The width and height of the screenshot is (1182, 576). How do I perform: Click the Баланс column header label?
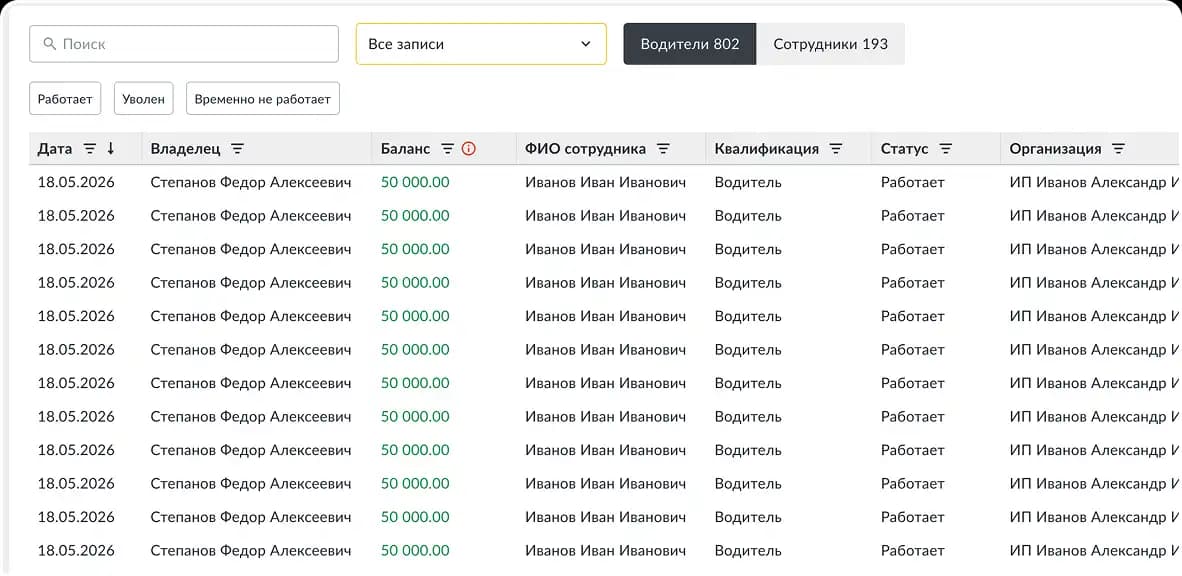tap(406, 149)
